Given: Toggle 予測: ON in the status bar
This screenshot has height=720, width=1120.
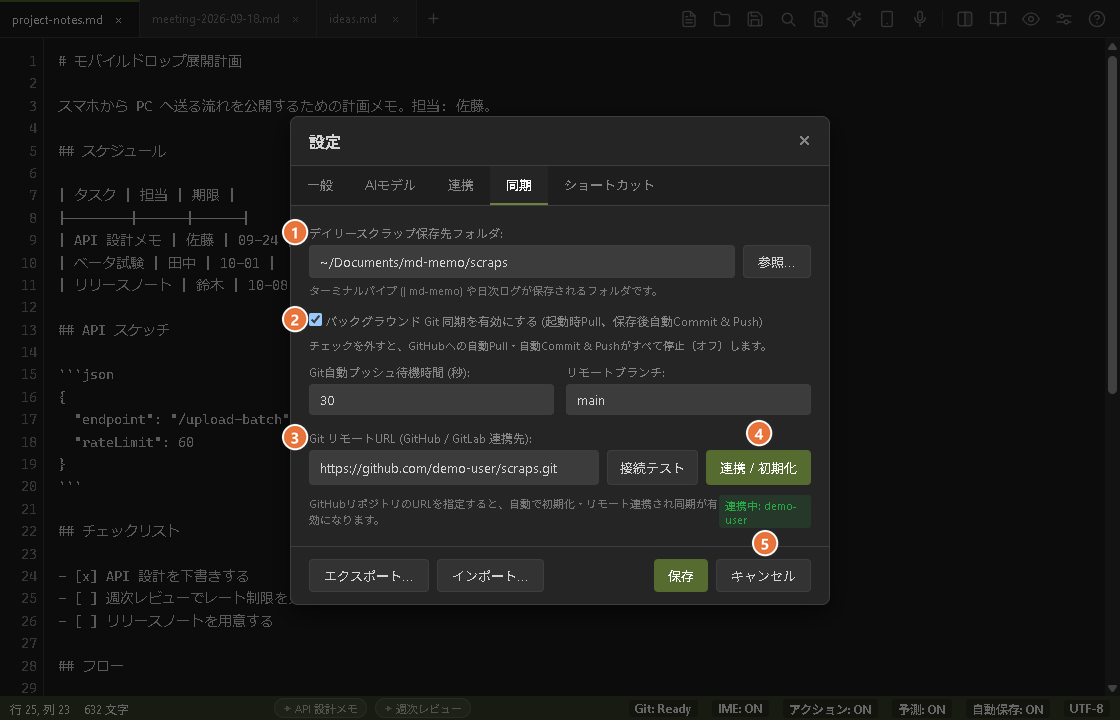Looking at the screenshot, I should 921,709.
